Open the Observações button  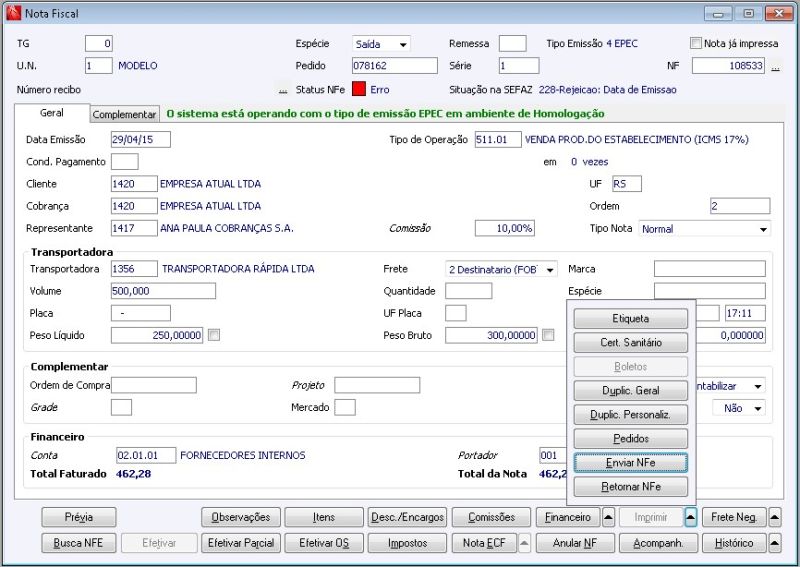point(241,517)
